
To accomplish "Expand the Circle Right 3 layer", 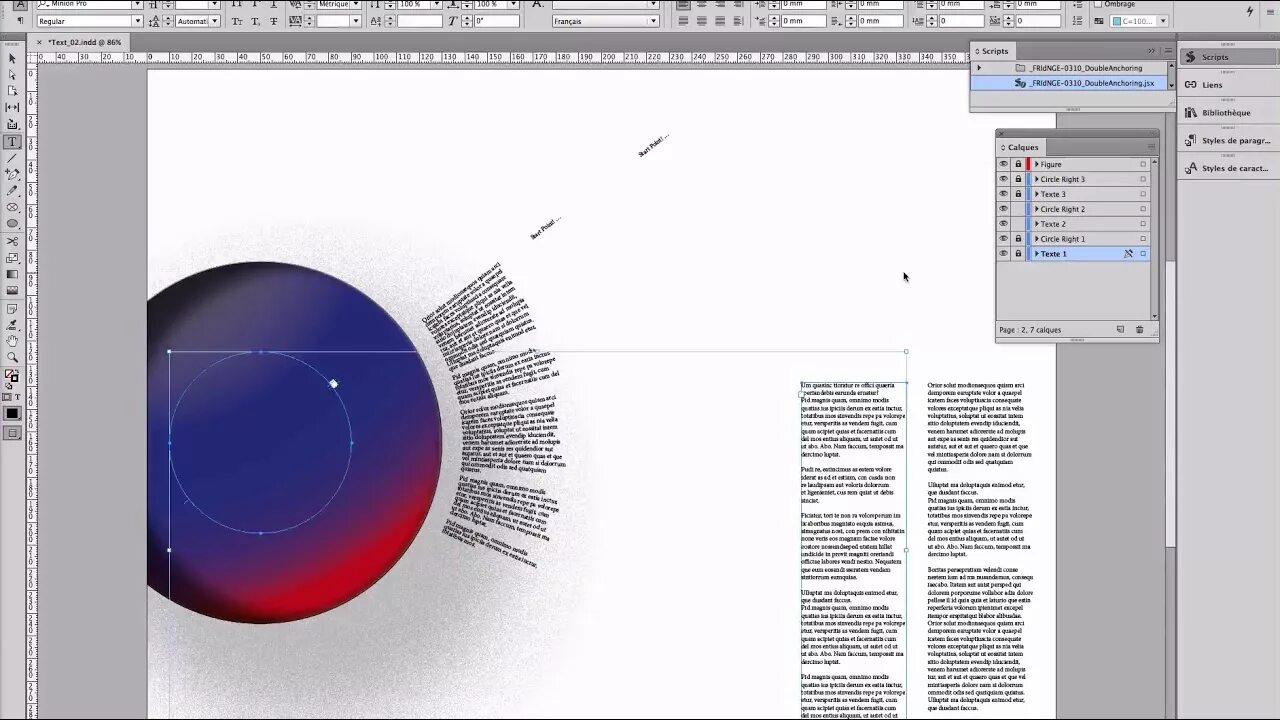I will pyautogui.click(x=1036, y=179).
